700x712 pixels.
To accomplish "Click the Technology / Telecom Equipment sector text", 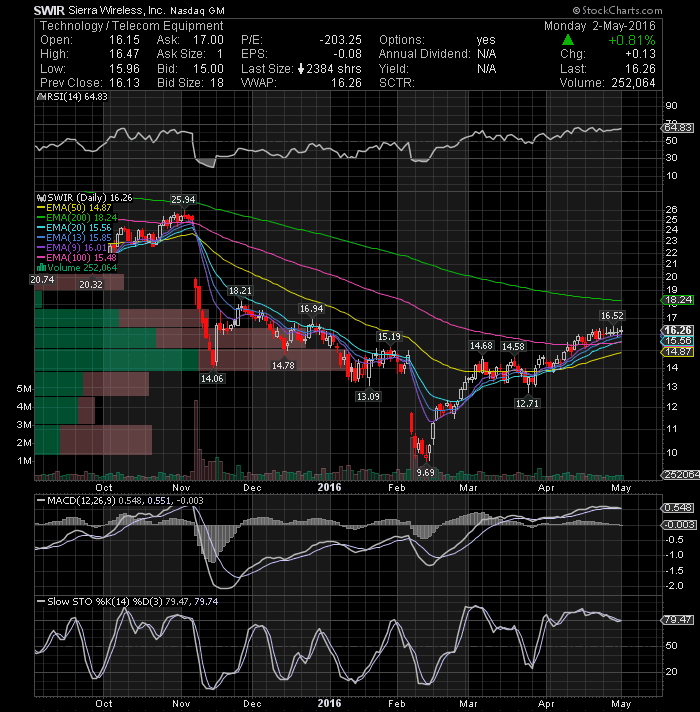I will (x=132, y=26).
